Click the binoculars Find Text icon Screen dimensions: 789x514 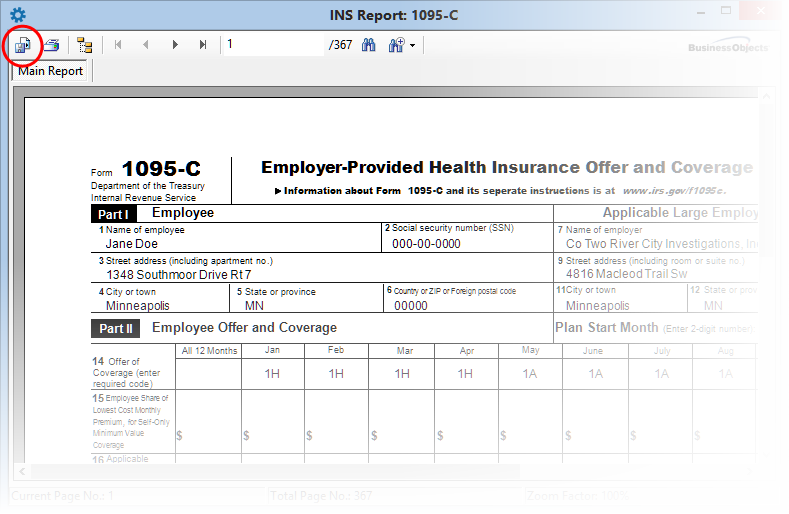[x=368, y=45]
